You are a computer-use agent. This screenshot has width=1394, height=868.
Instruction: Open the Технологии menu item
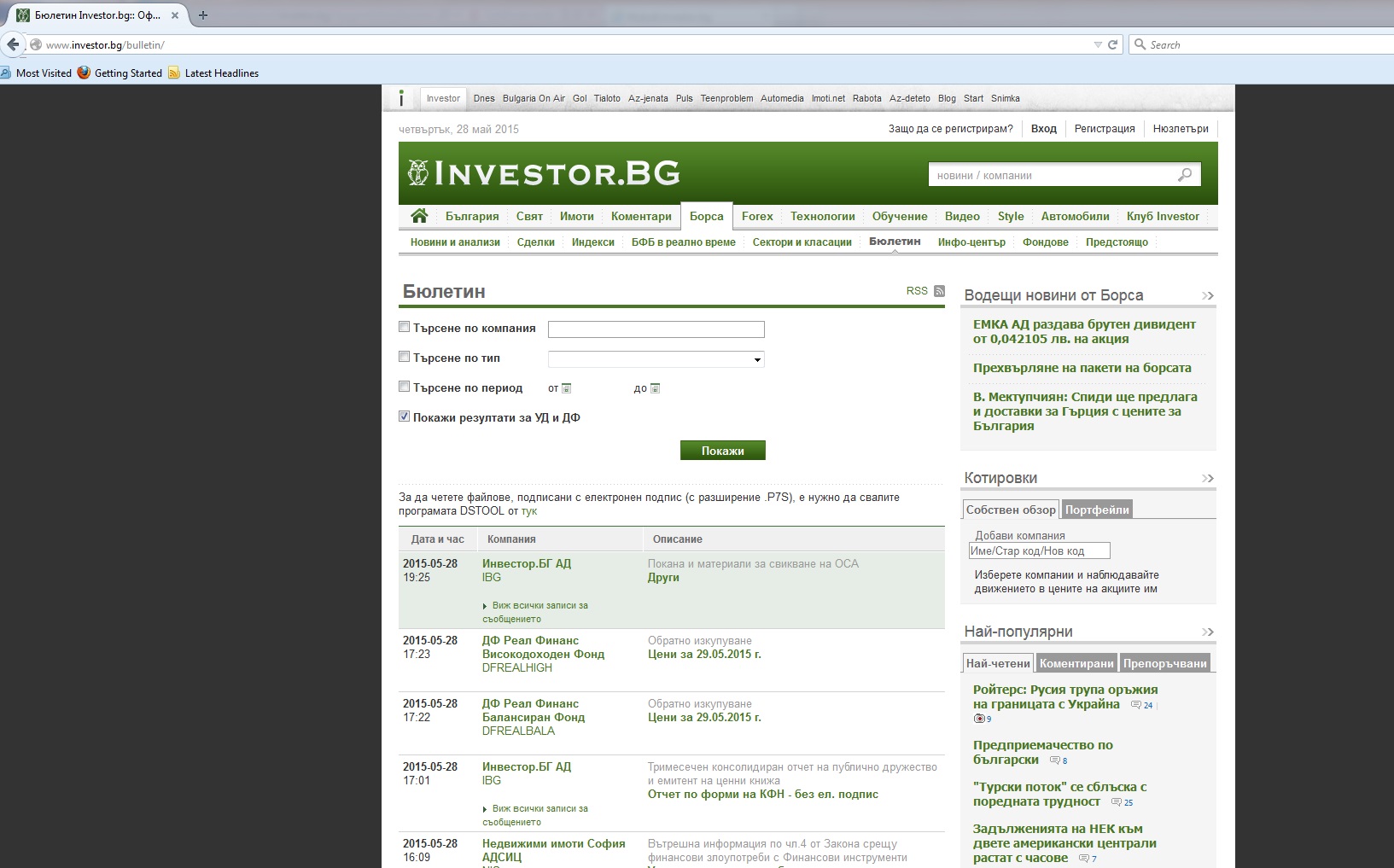click(822, 216)
